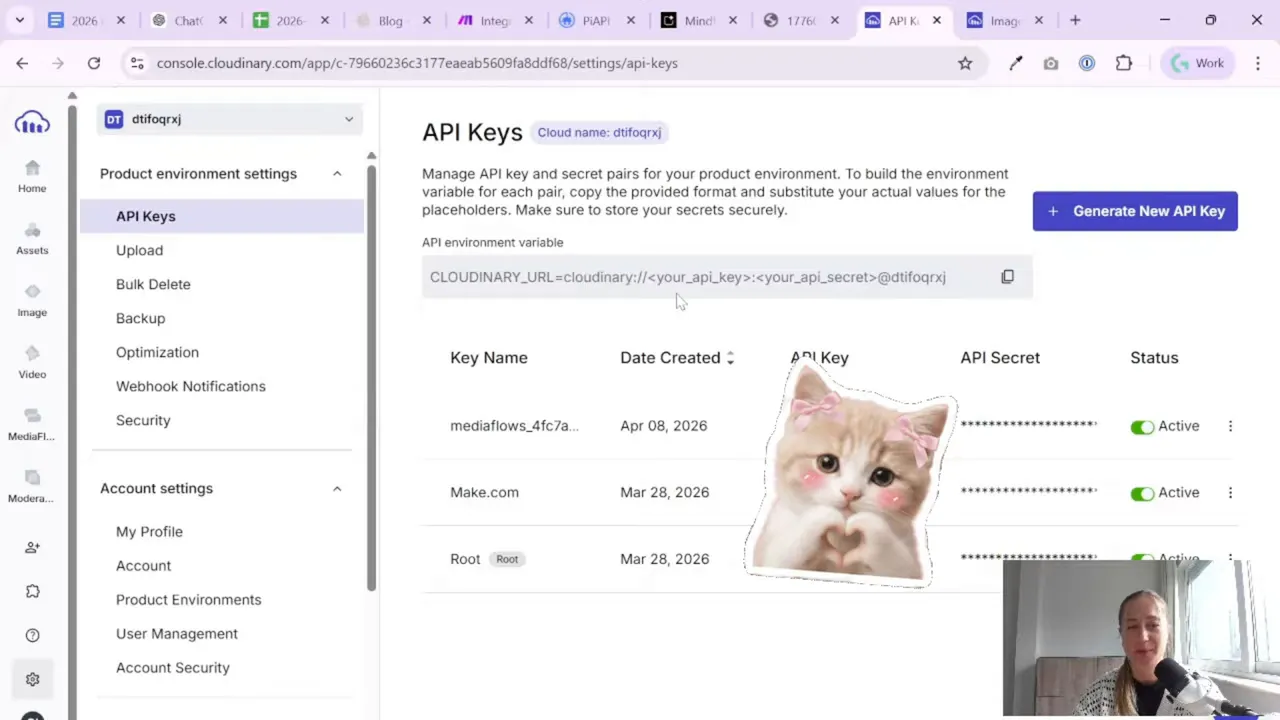Open Moderation in the left rail
This screenshot has height=720, width=1280.
click(x=32, y=486)
